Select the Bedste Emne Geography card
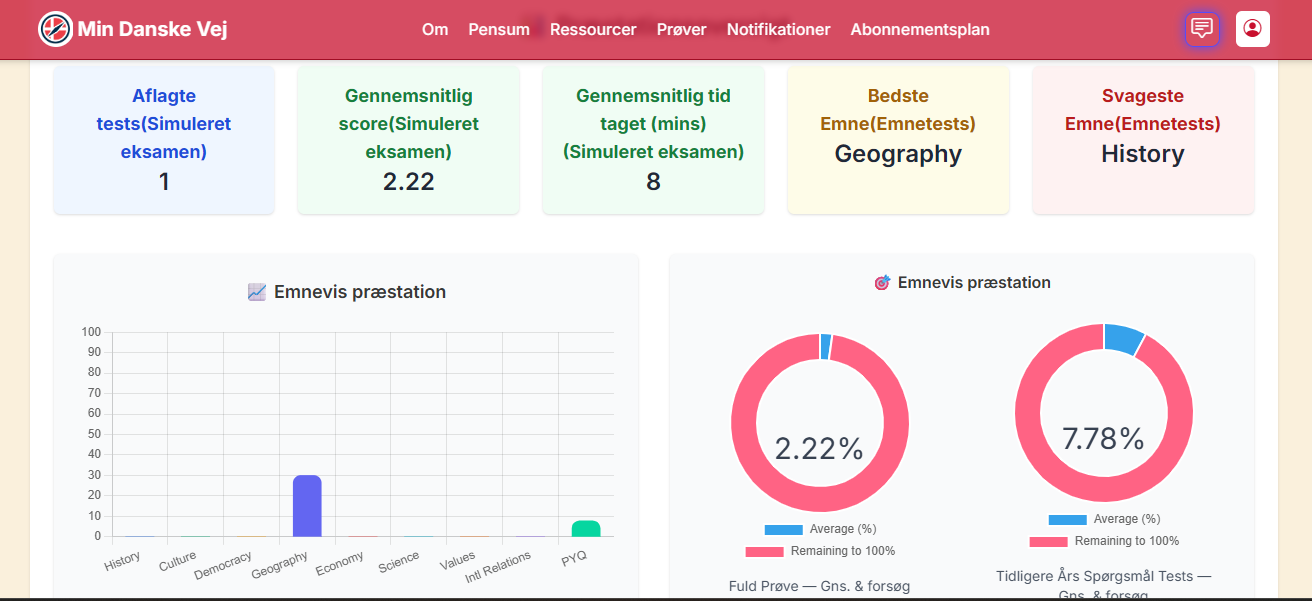This screenshot has width=1312, height=601. click(x=898, y=140)
